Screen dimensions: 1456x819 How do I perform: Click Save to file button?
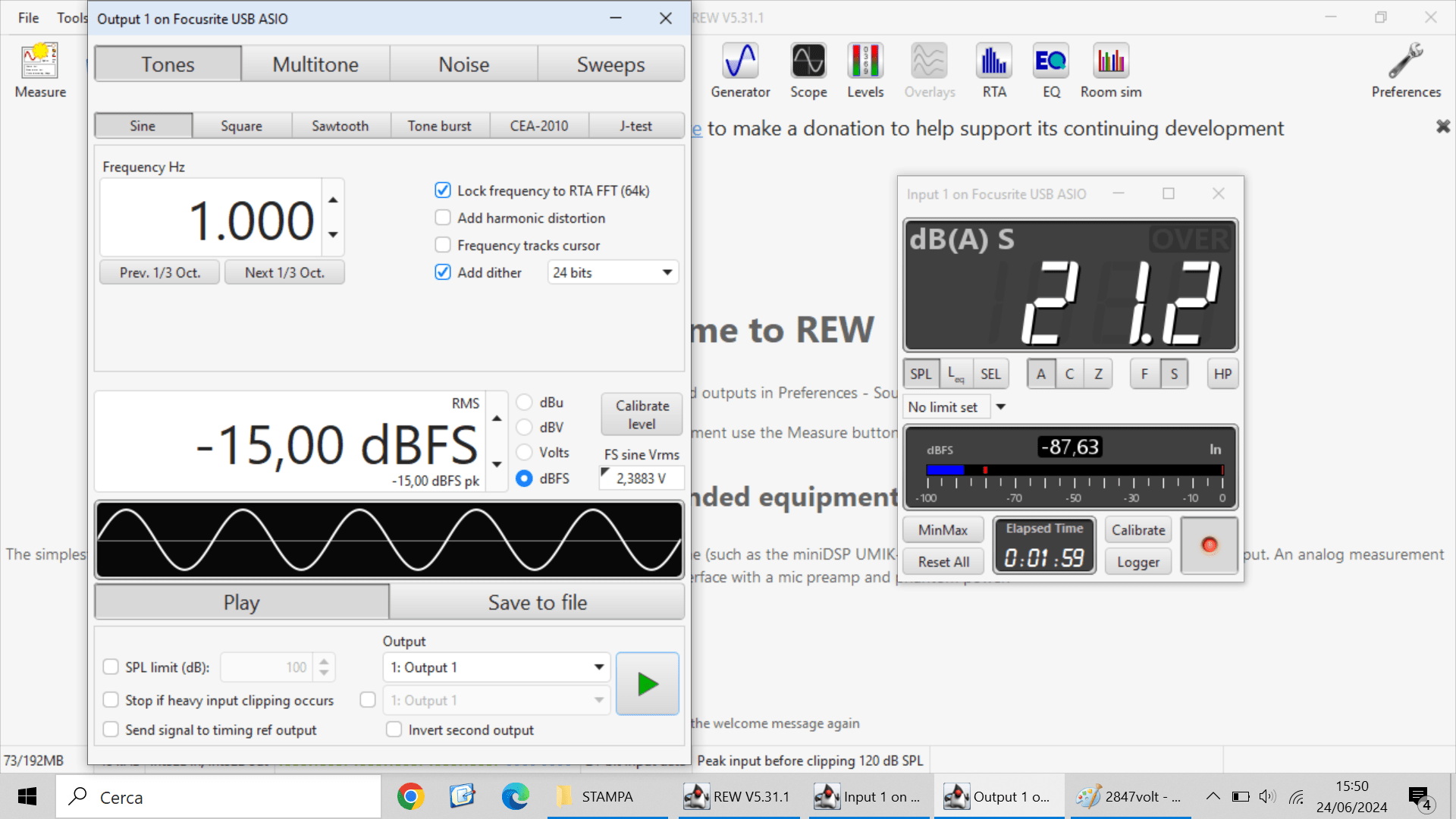[x=537, y=602]
